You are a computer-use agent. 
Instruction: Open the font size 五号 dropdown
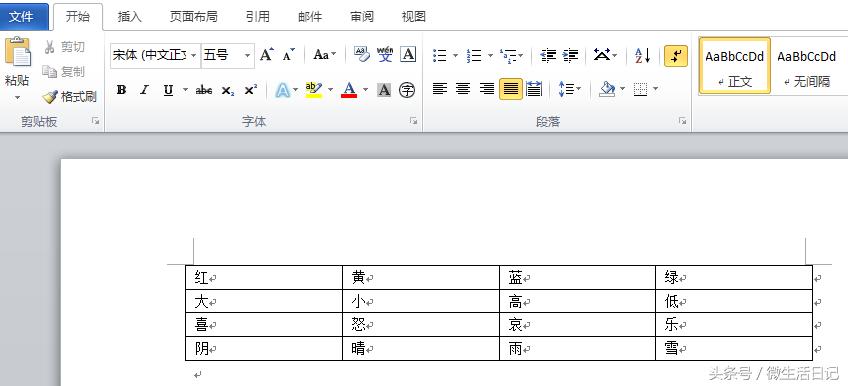click(247, 55)
